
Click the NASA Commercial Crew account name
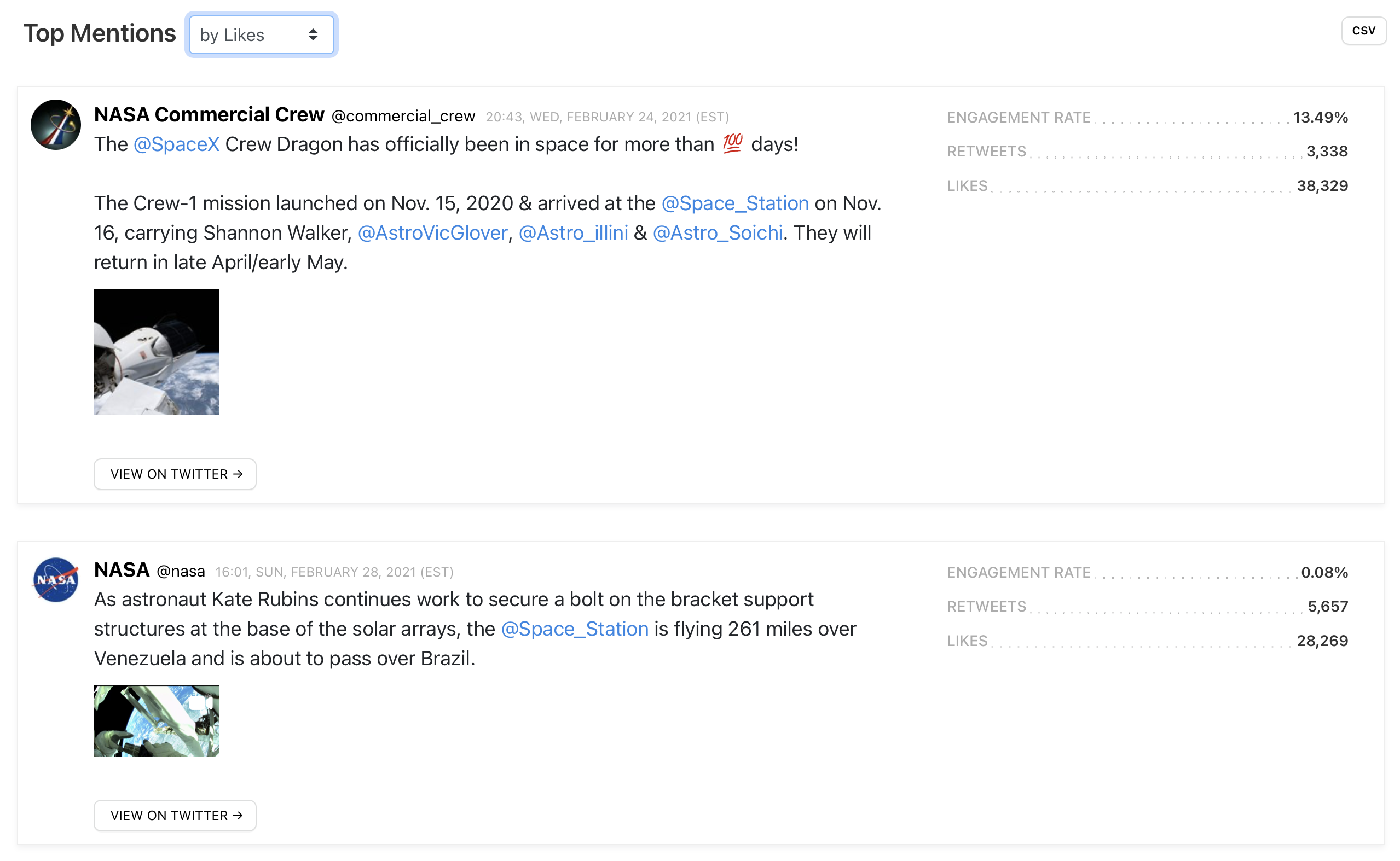(209, 114)
